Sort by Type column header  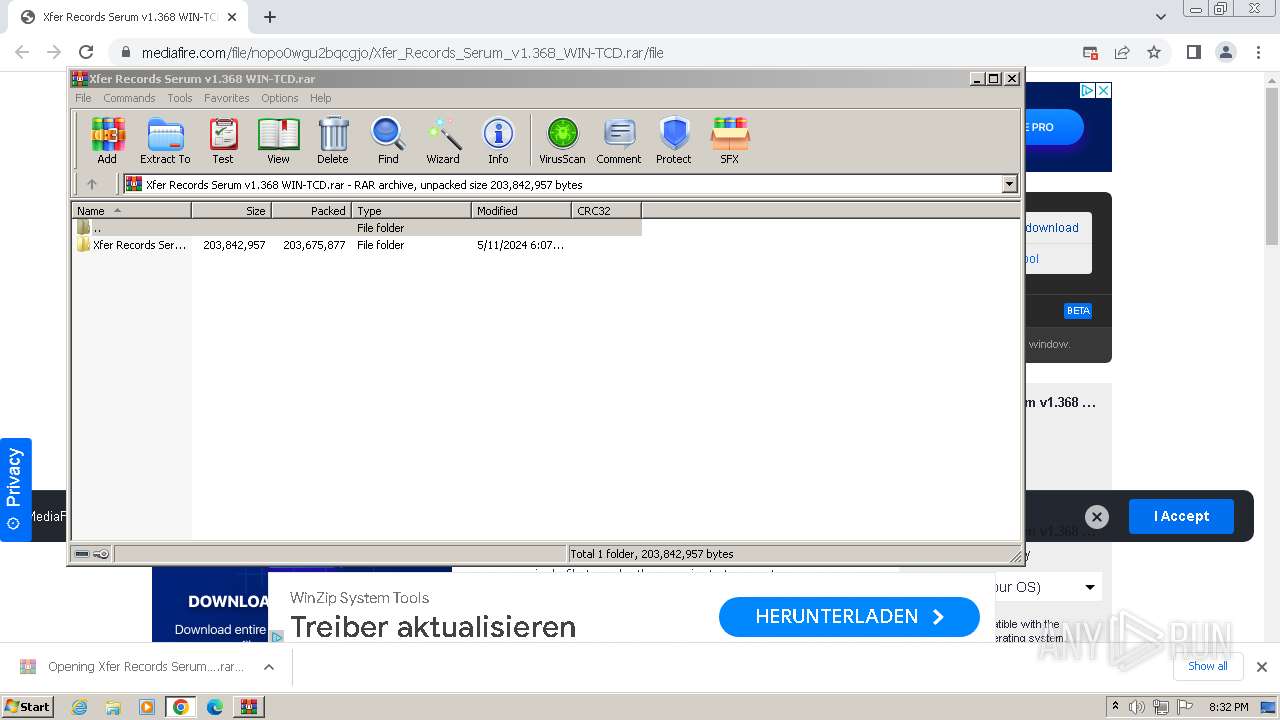pos(411,210)
